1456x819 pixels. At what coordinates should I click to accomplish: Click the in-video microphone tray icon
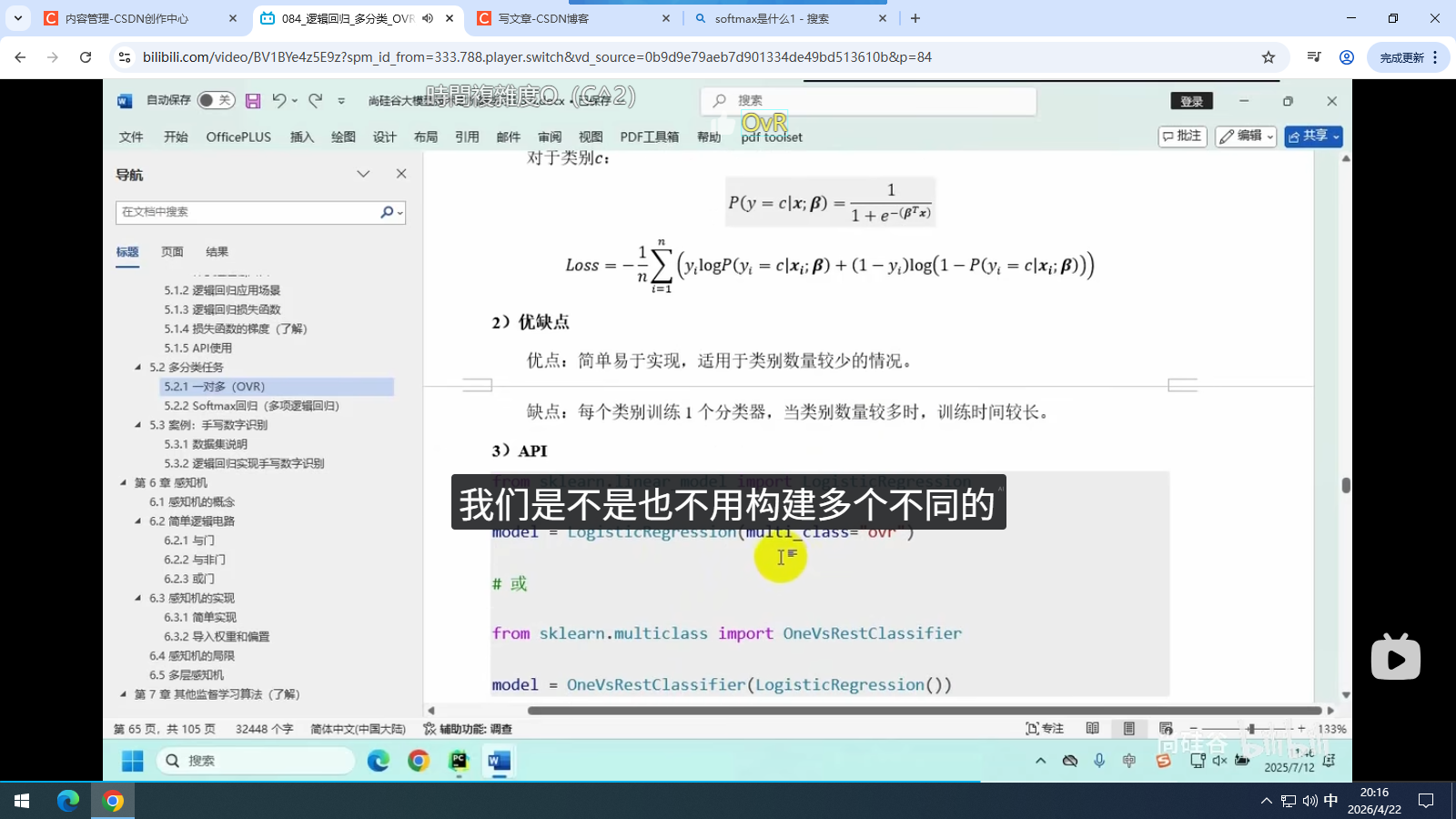coord(1099,761)
